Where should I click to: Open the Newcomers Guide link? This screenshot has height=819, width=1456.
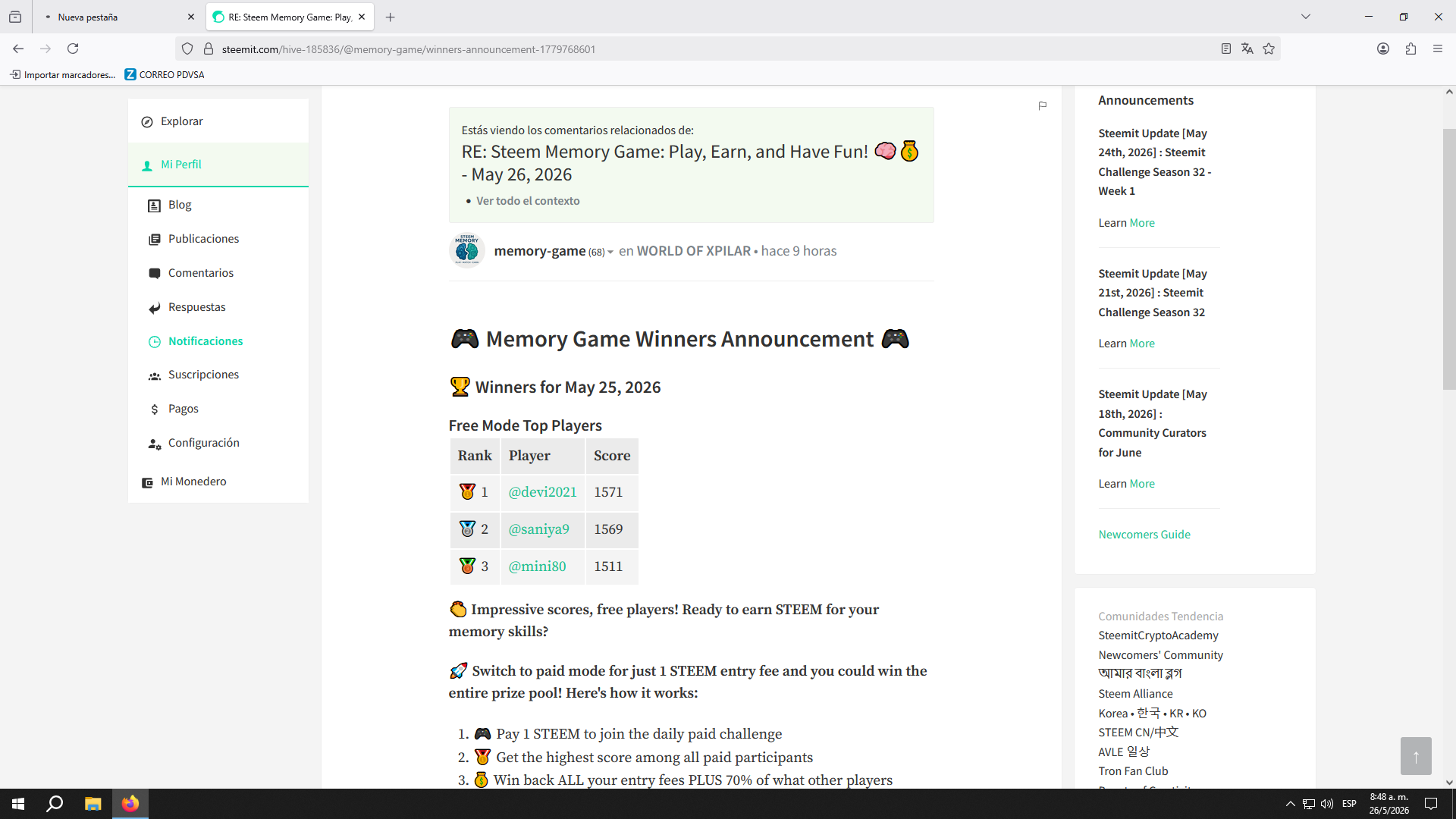(1144, 535)
